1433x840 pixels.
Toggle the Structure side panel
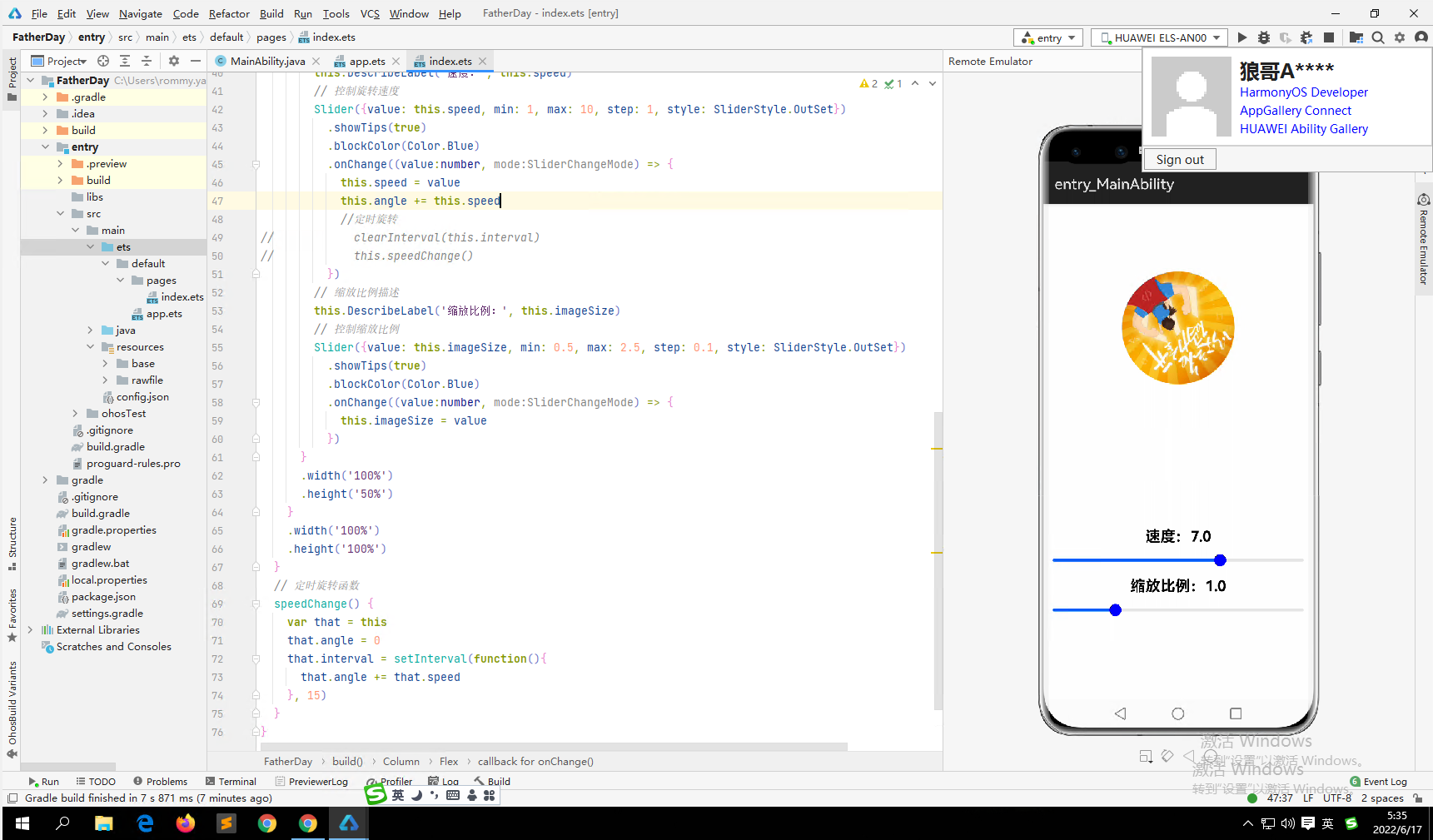tap(12, 544)
